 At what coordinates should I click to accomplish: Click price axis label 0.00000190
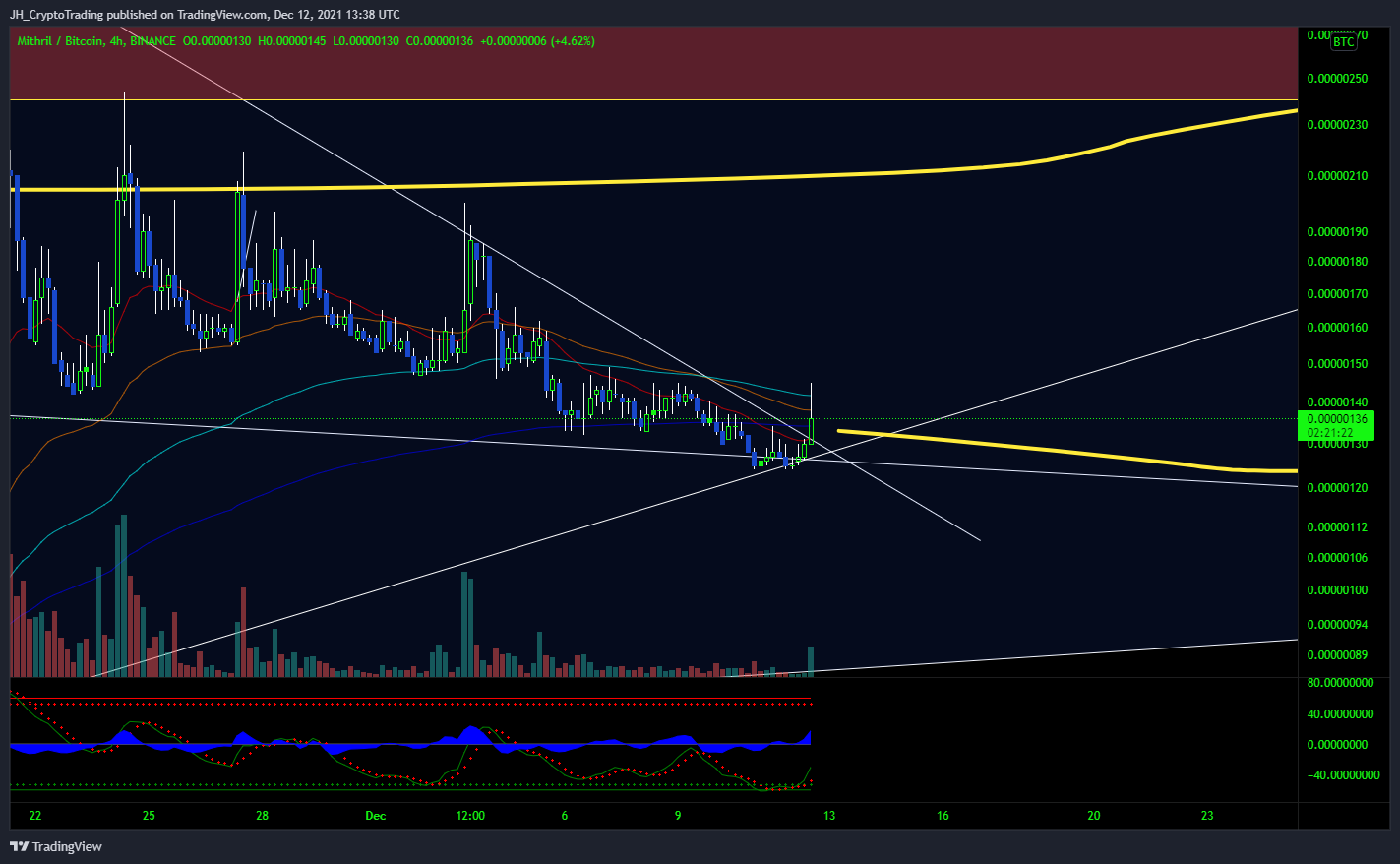1337,232
